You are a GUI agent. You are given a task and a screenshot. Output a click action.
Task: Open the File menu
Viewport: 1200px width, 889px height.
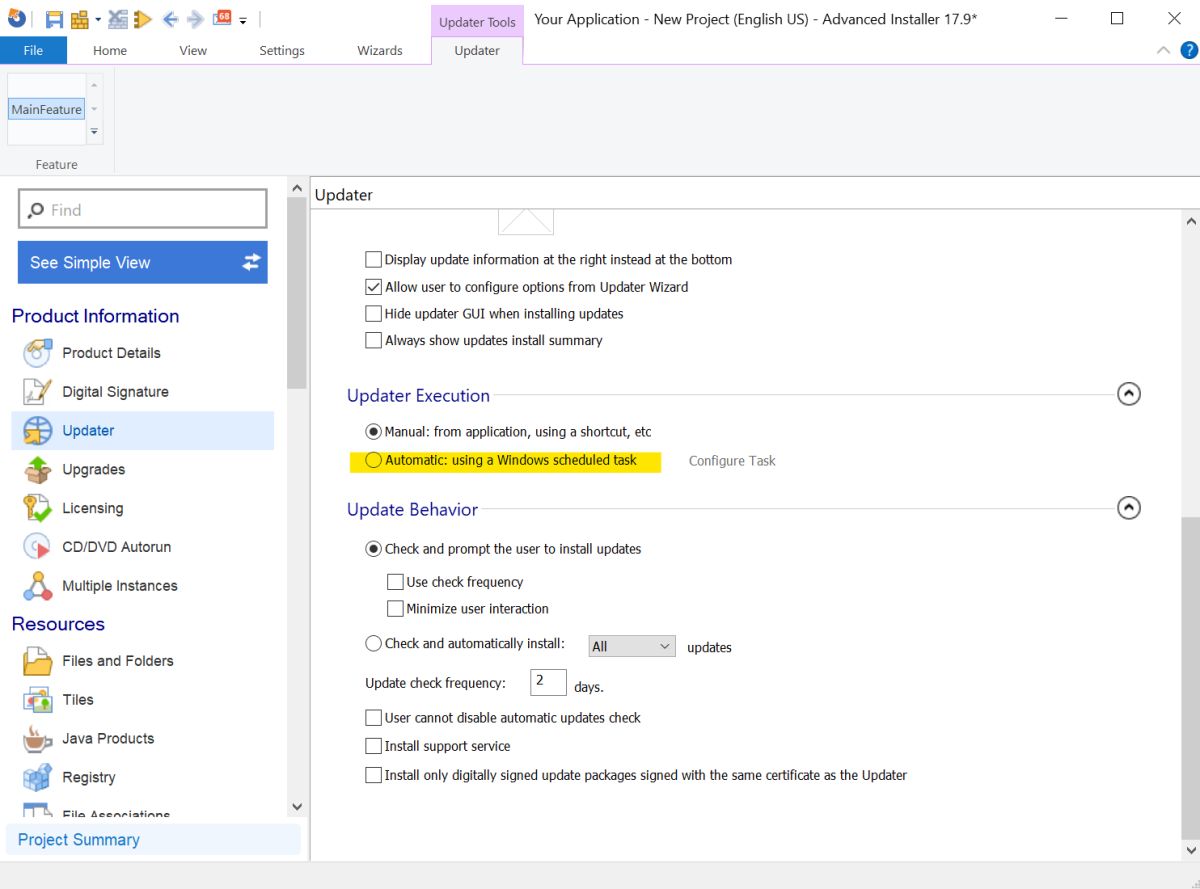pos(33,50)
